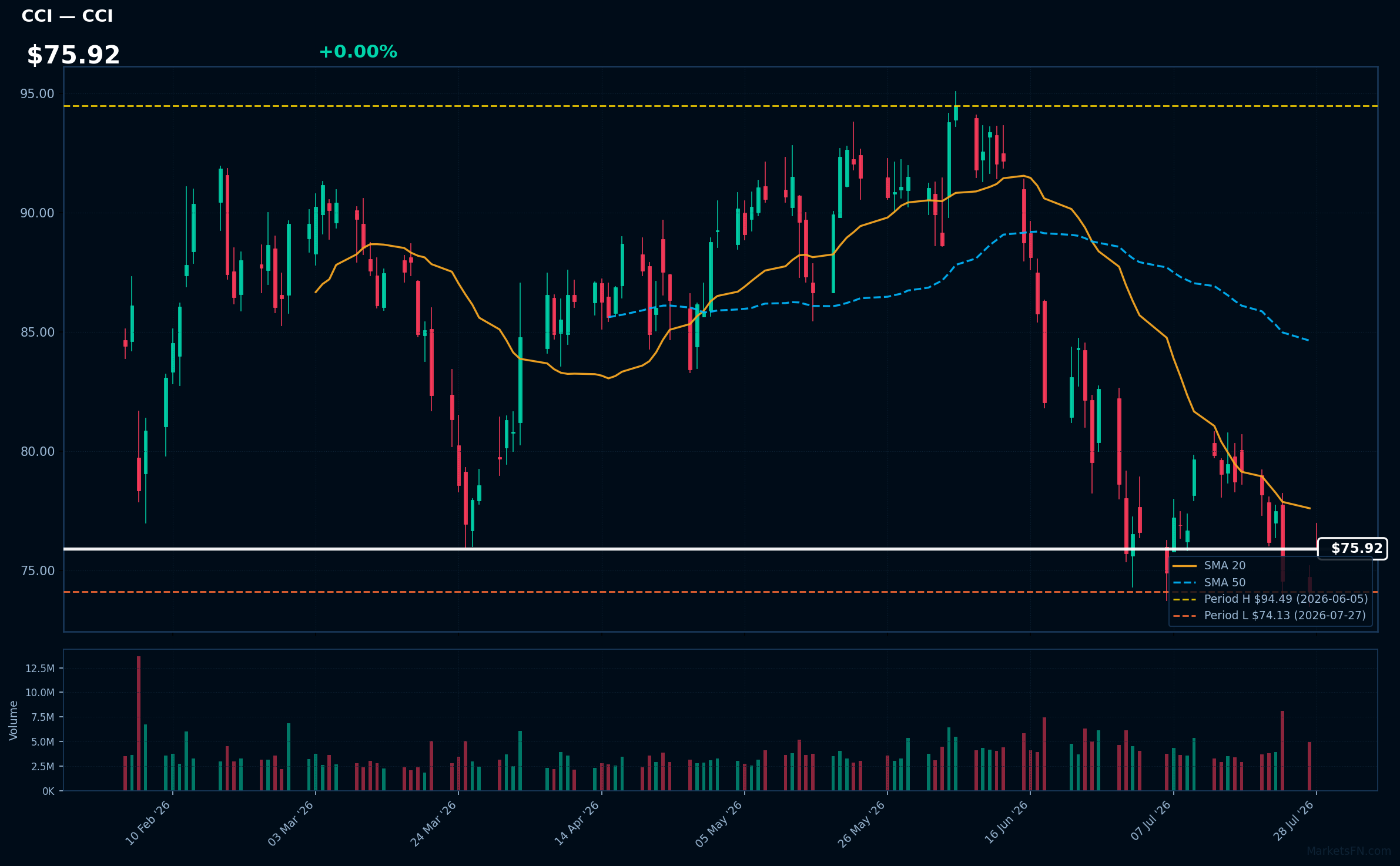The image size is (1400, 866).
Task: Click the 0K volume axis label
Action: click(48, 791)
